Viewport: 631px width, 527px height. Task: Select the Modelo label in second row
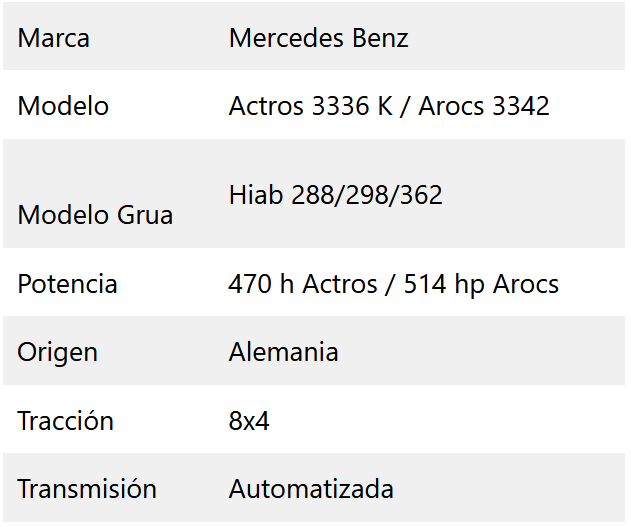pos(63,106)
